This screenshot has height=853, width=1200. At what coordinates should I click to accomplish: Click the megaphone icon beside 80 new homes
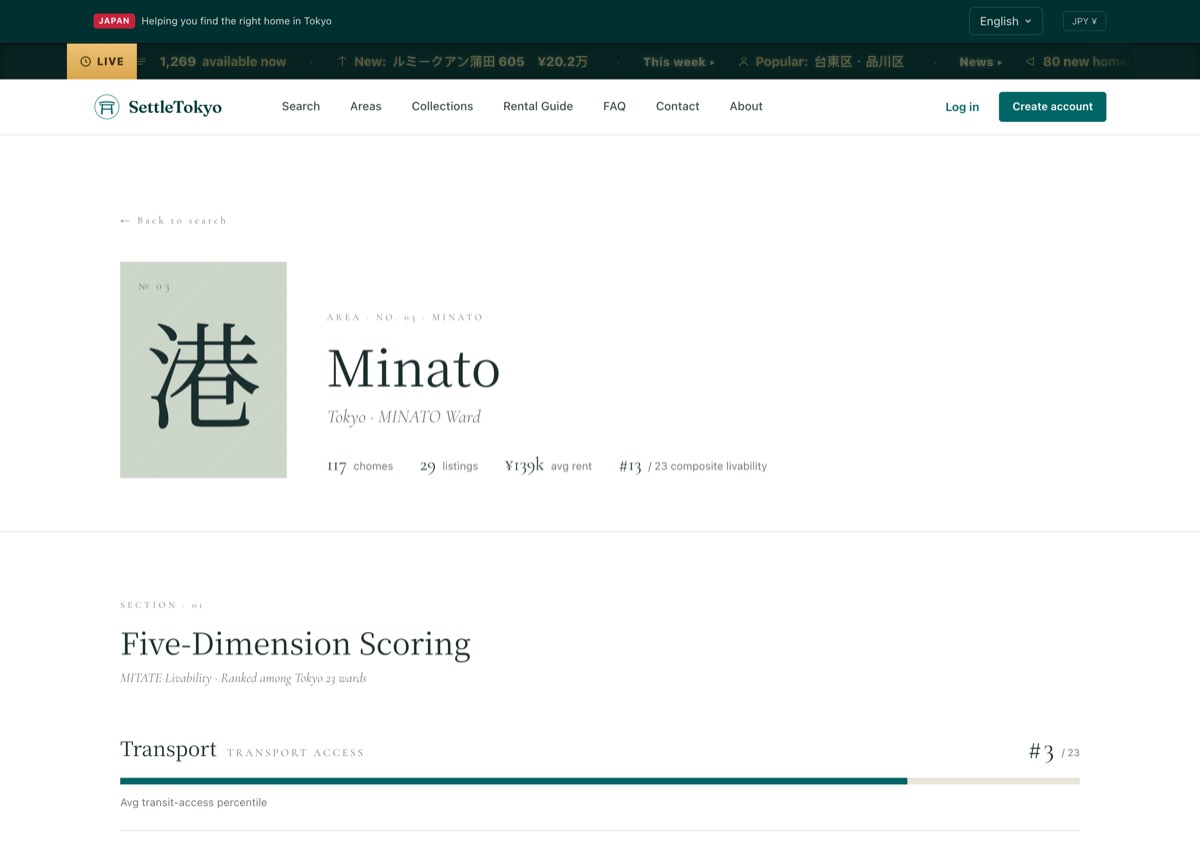pyautogui.click(x=1030, y=62)
